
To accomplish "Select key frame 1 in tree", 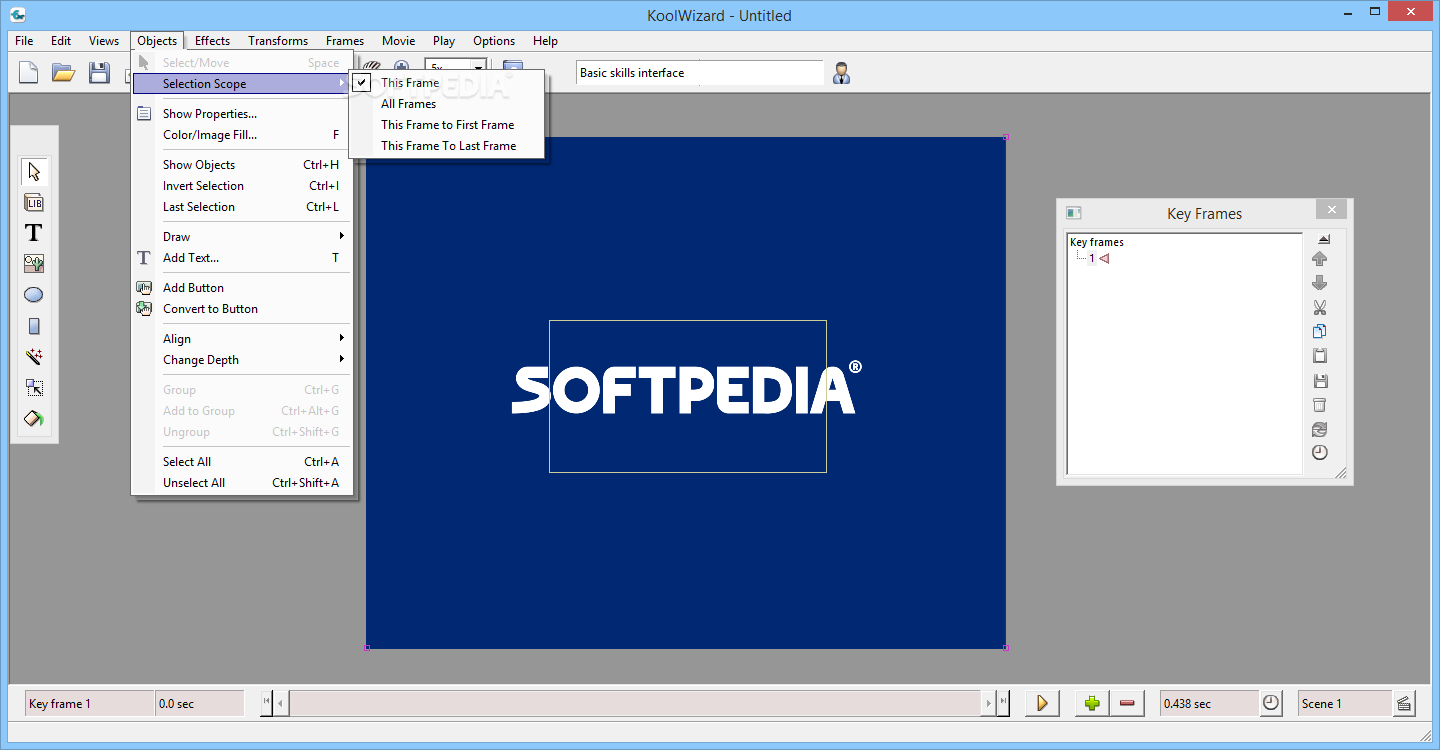I will pyautogui.click(x=1092, y=258).
